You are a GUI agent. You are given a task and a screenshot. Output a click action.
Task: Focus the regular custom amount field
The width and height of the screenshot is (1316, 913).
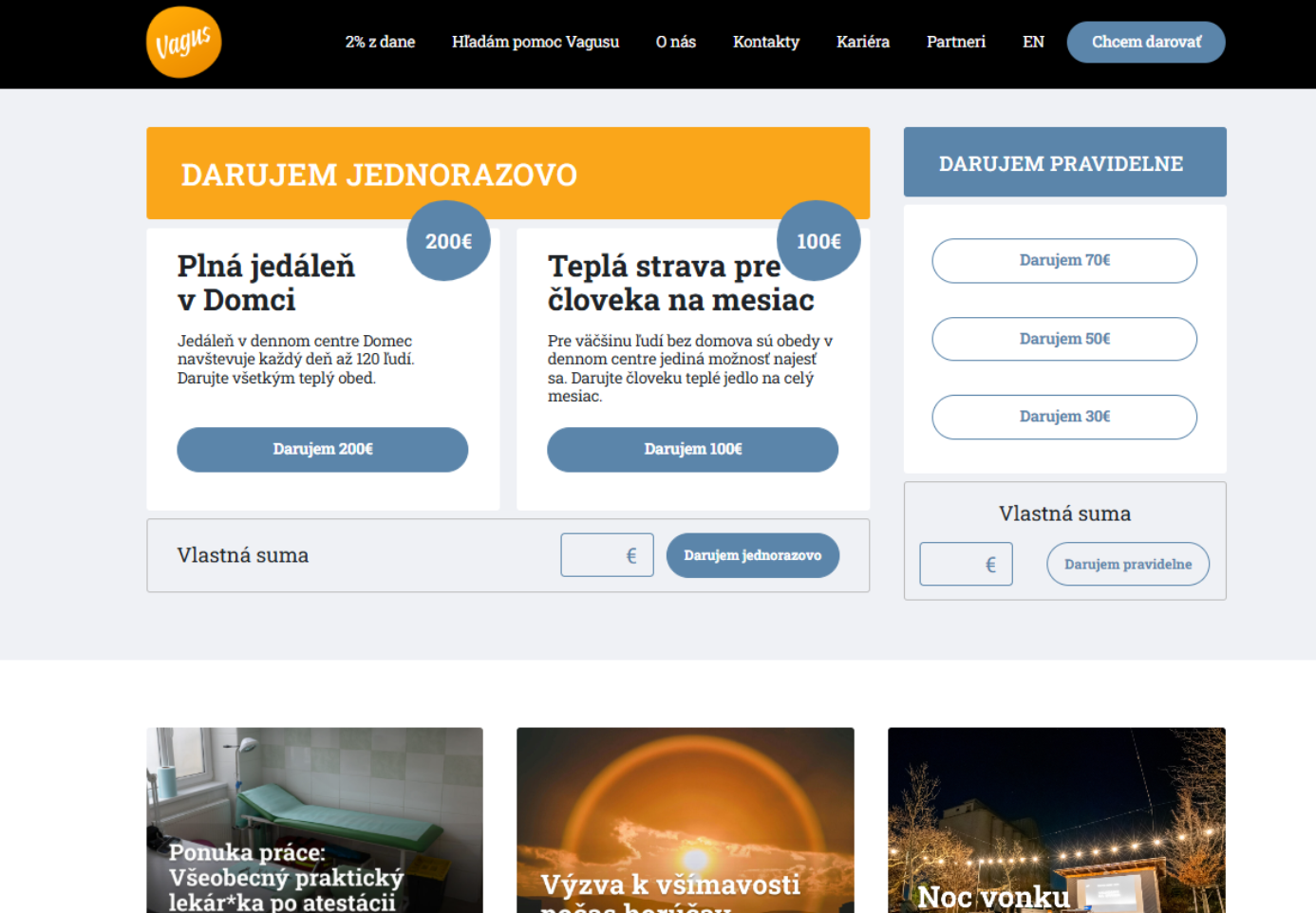point(966,564)
